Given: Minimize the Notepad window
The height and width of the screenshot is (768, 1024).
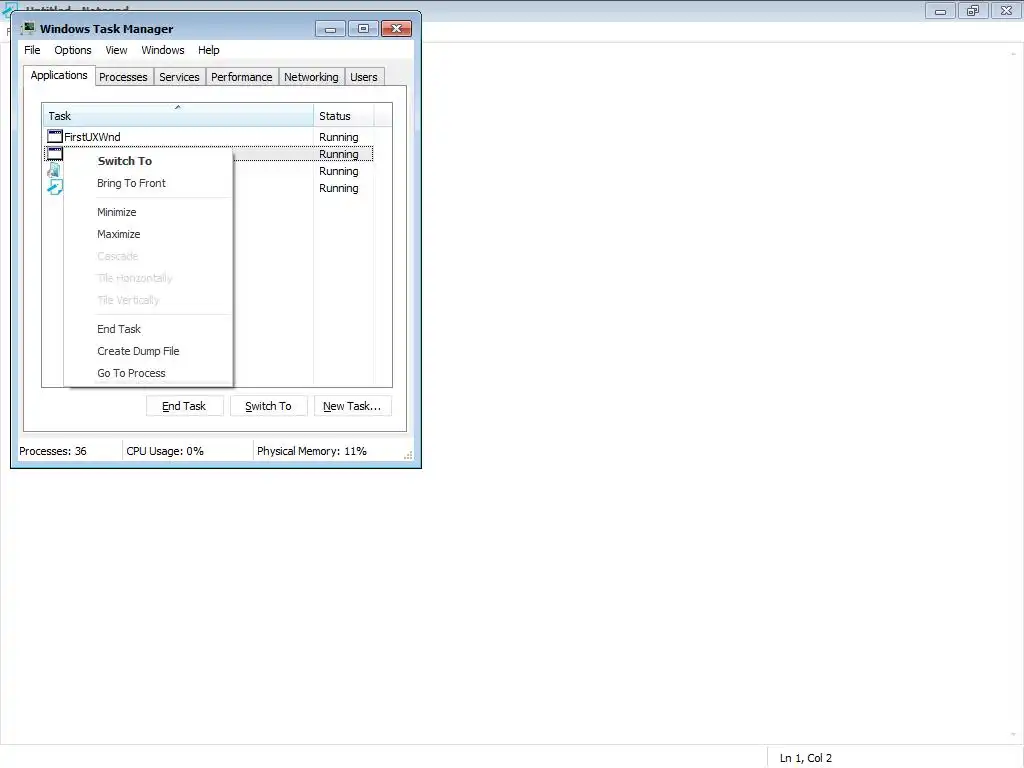Looking at the screenshot, I should (x=940, y=11).
